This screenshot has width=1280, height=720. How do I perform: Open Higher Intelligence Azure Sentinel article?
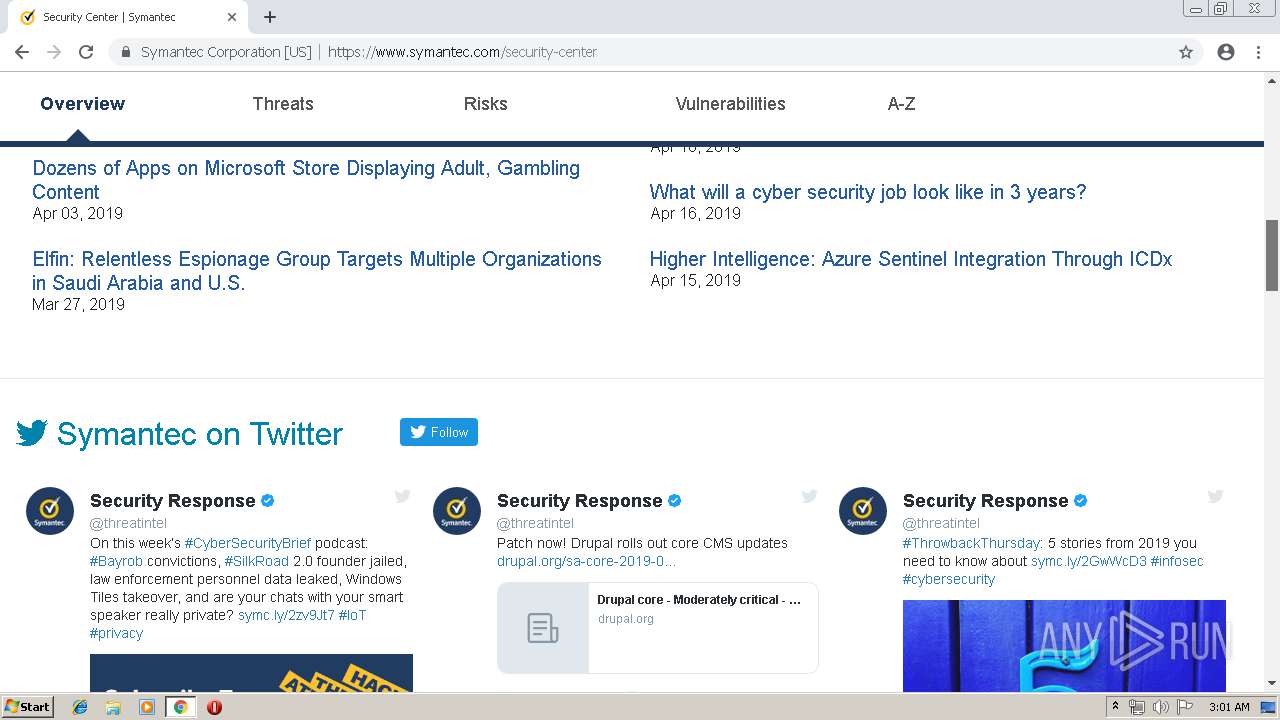(x=911, y=259)
